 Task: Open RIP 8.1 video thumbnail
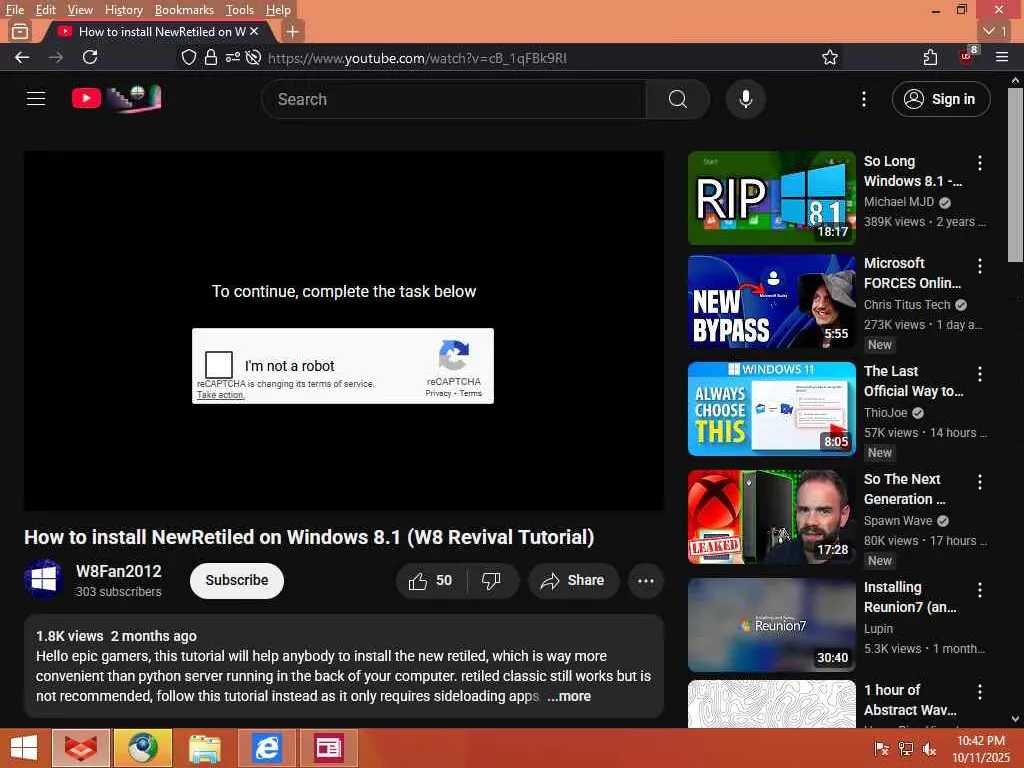pos(771,198)
